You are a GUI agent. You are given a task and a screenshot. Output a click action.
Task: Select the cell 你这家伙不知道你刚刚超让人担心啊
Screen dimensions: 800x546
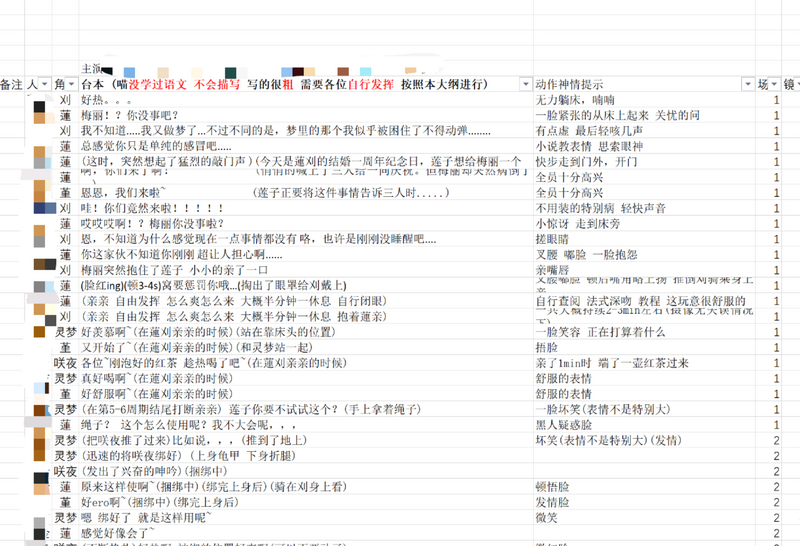pyautogui.click(x=306, y=255)
